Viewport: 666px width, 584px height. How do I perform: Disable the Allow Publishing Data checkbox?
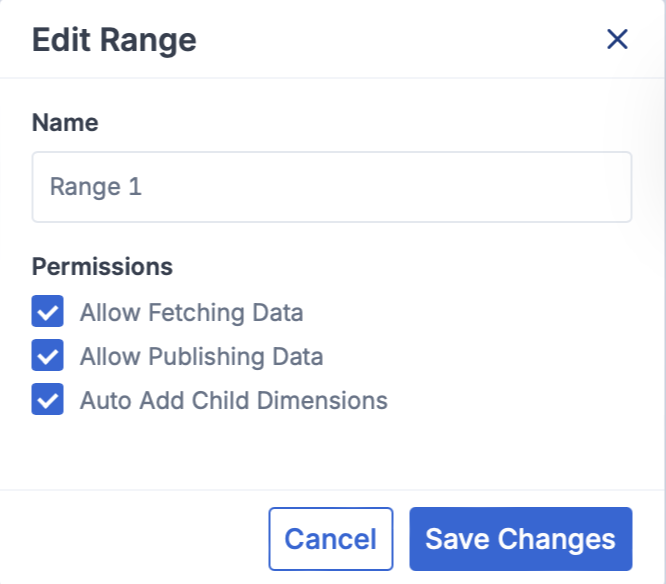(48, 356)
